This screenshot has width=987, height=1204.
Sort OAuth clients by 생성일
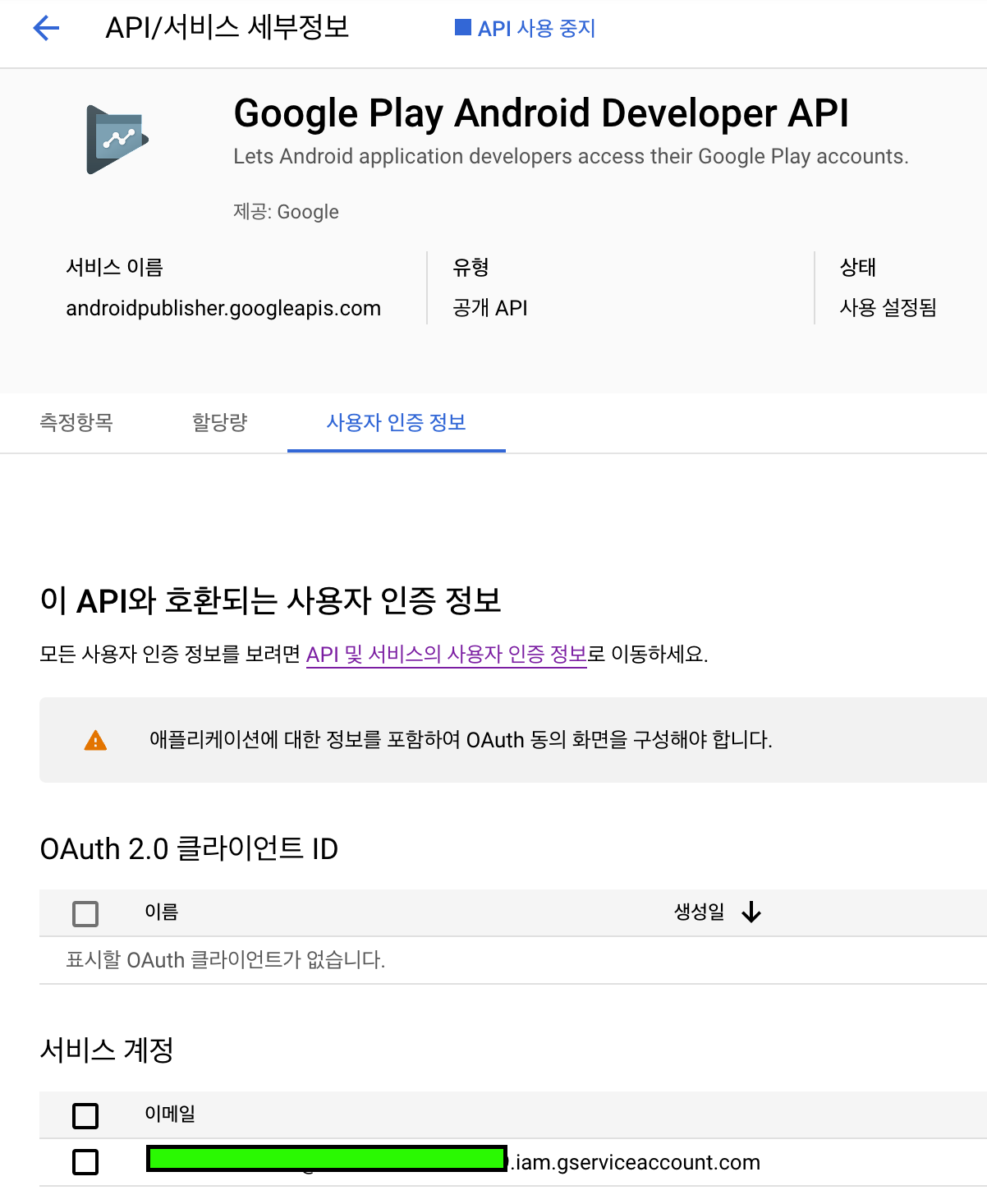(x=696, y=912)
